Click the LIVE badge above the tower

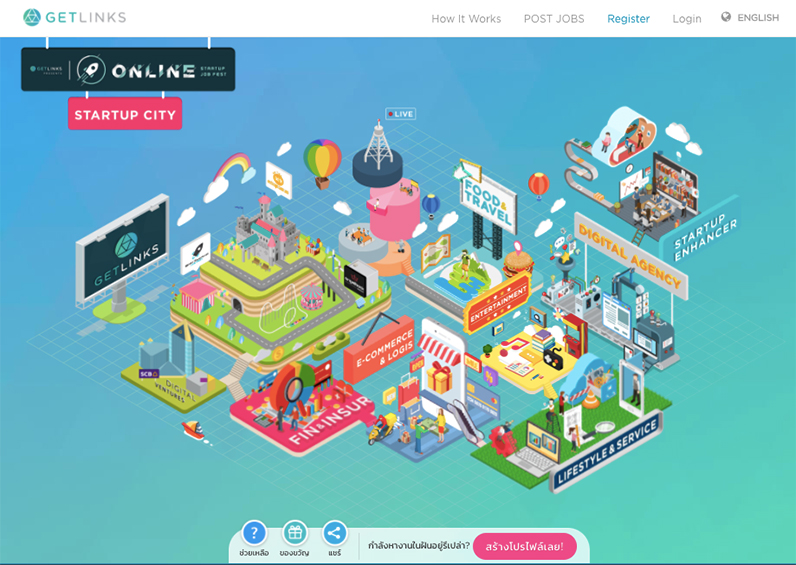click(x=400, y=114)
